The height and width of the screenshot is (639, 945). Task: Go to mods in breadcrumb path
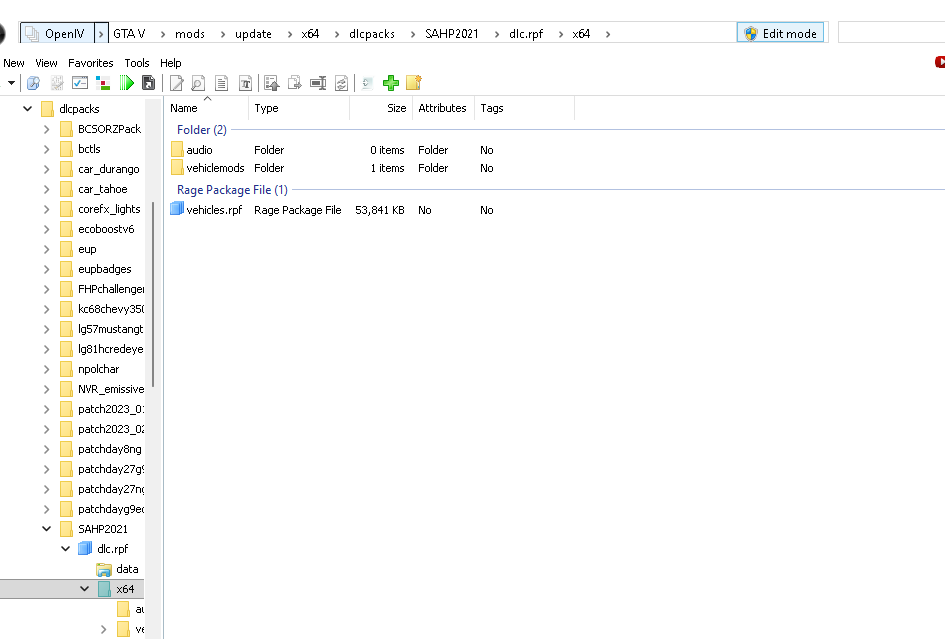click(x=190, y=34)
